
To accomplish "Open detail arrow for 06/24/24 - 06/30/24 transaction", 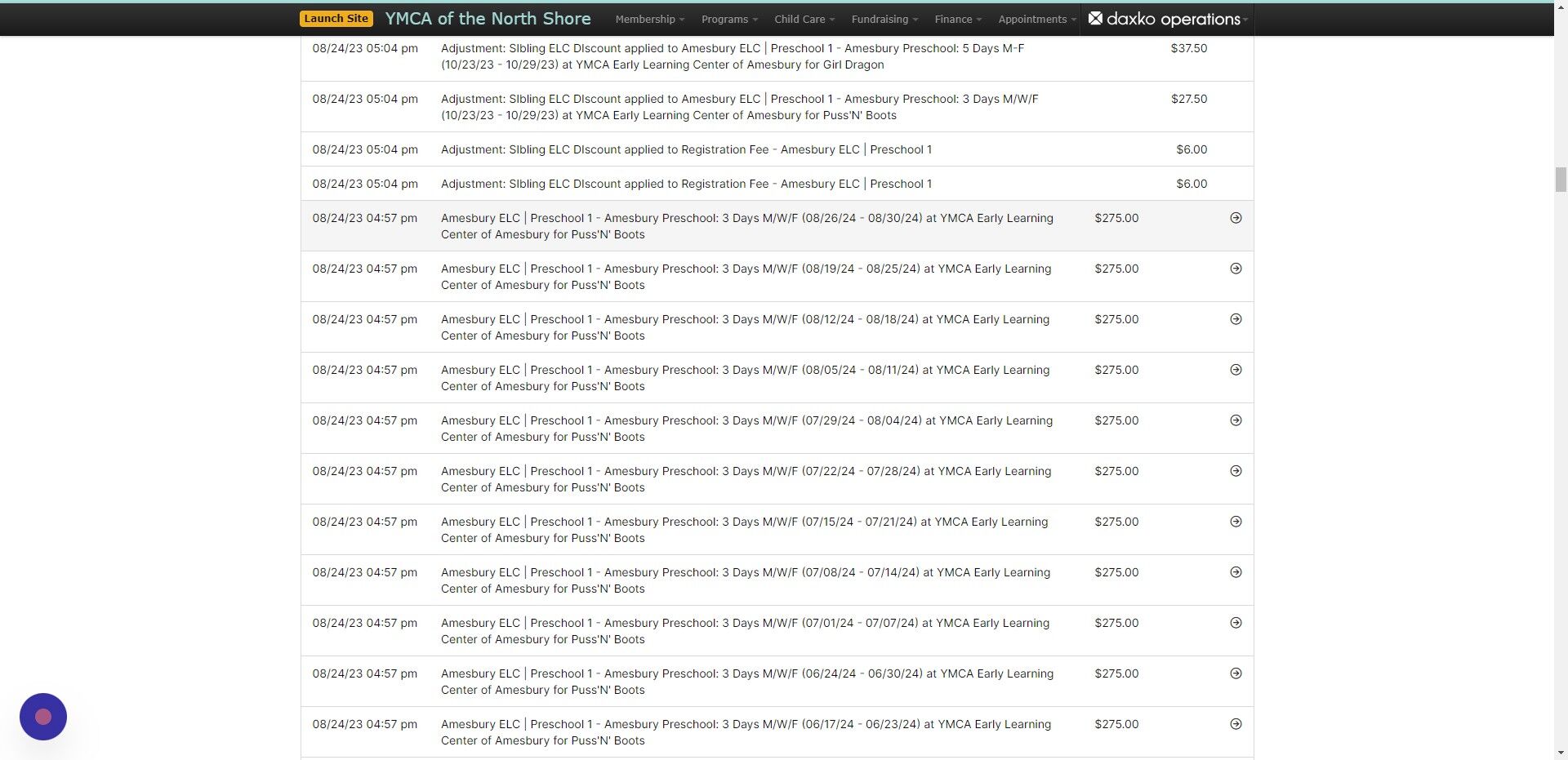I will point(1235,673).
